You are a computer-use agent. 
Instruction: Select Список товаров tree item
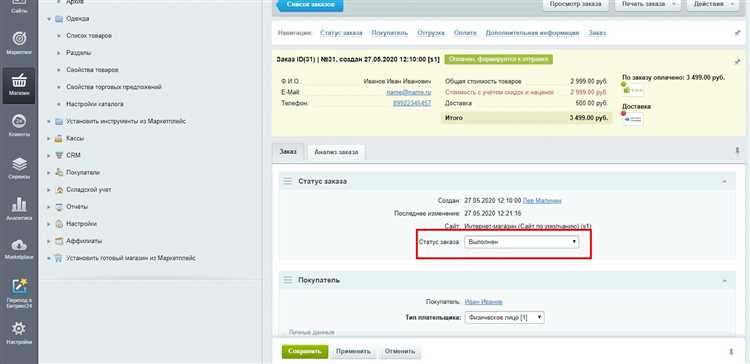click(89, 36)
